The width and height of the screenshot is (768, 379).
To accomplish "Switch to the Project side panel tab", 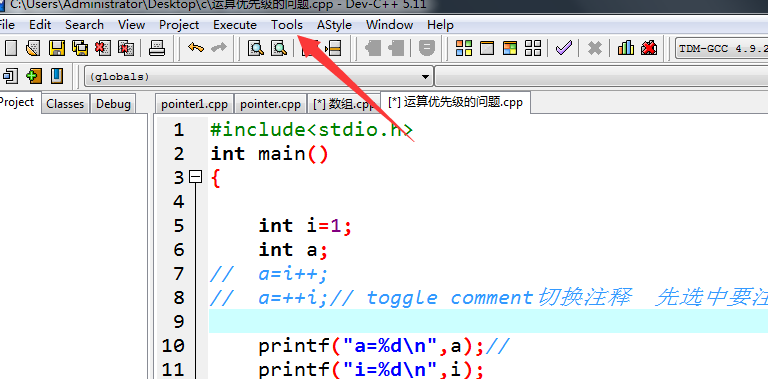I will click(x=19, y=102).
